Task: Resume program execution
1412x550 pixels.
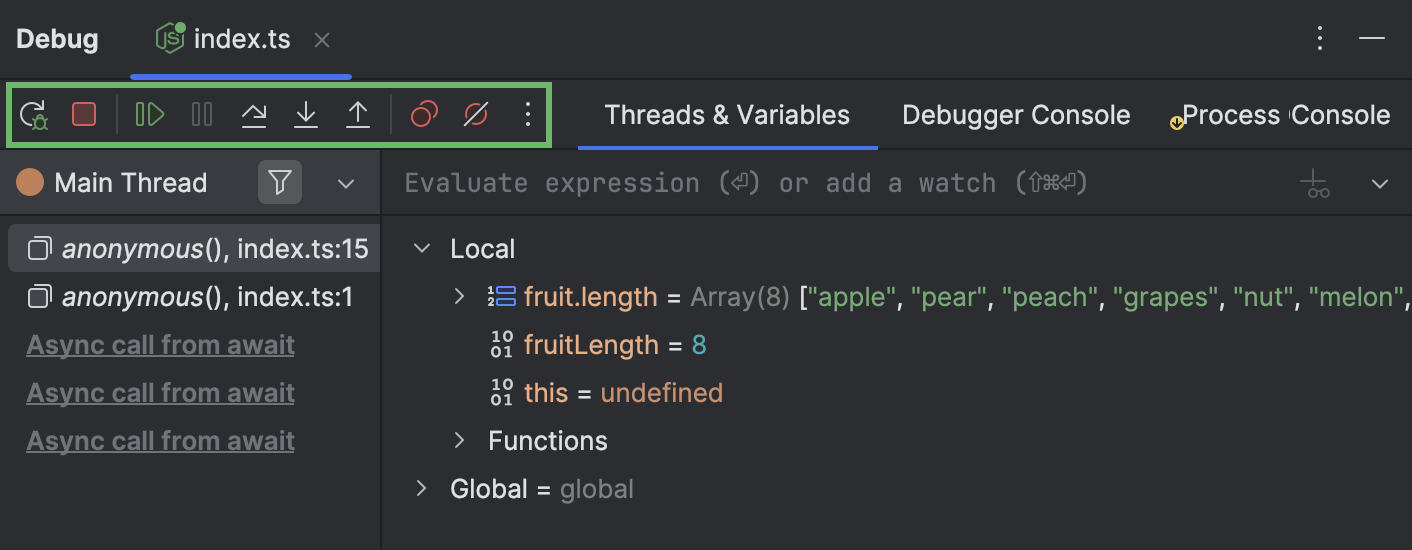Action: pyautogui.click(x=150, y=115)
